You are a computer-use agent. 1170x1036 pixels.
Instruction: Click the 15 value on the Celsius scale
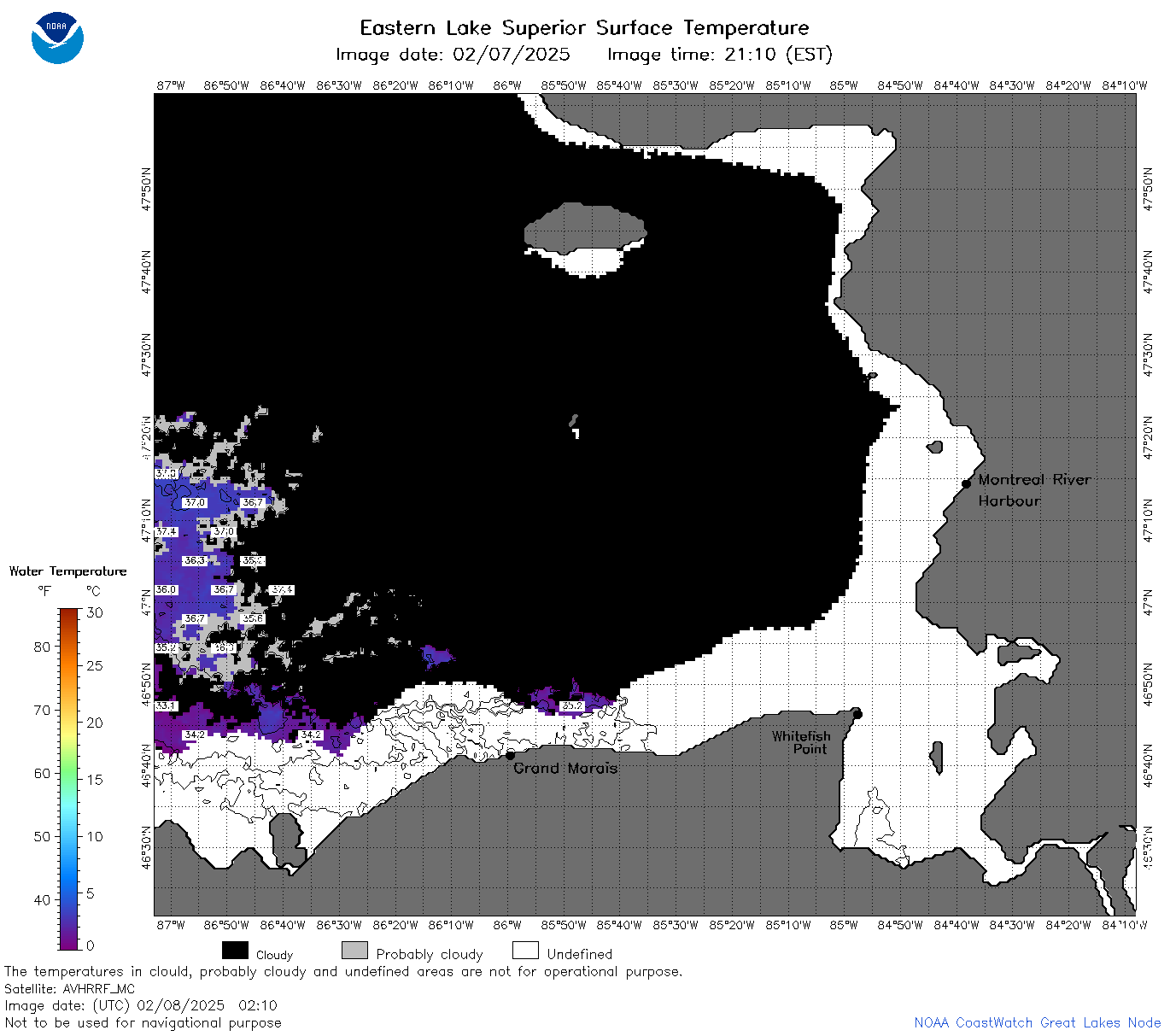click(95, 779)
